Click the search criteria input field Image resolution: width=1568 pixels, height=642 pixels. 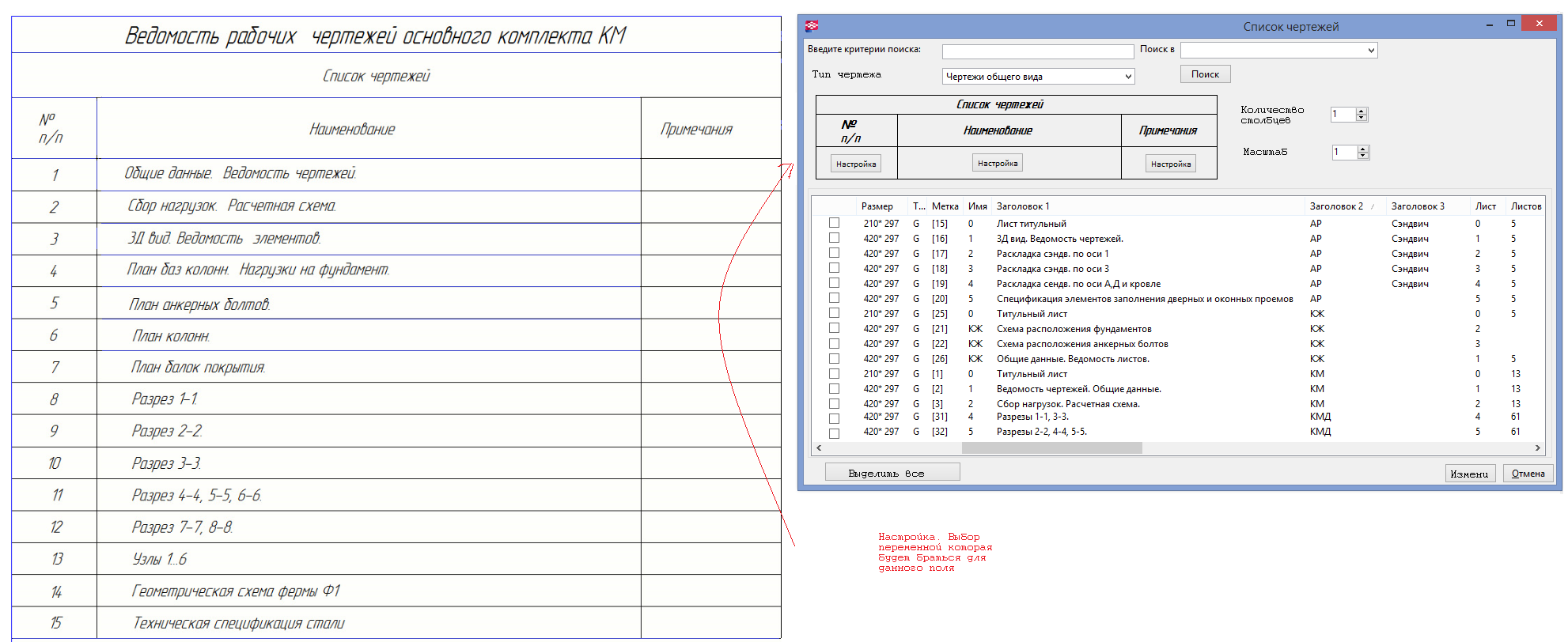coord(1037,51)
